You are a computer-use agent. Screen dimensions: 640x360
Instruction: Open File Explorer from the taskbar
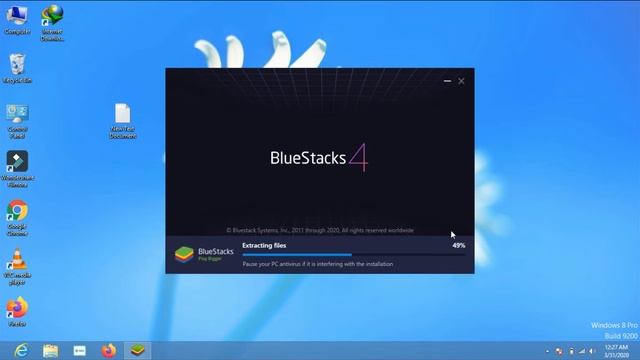coord(50,351)
